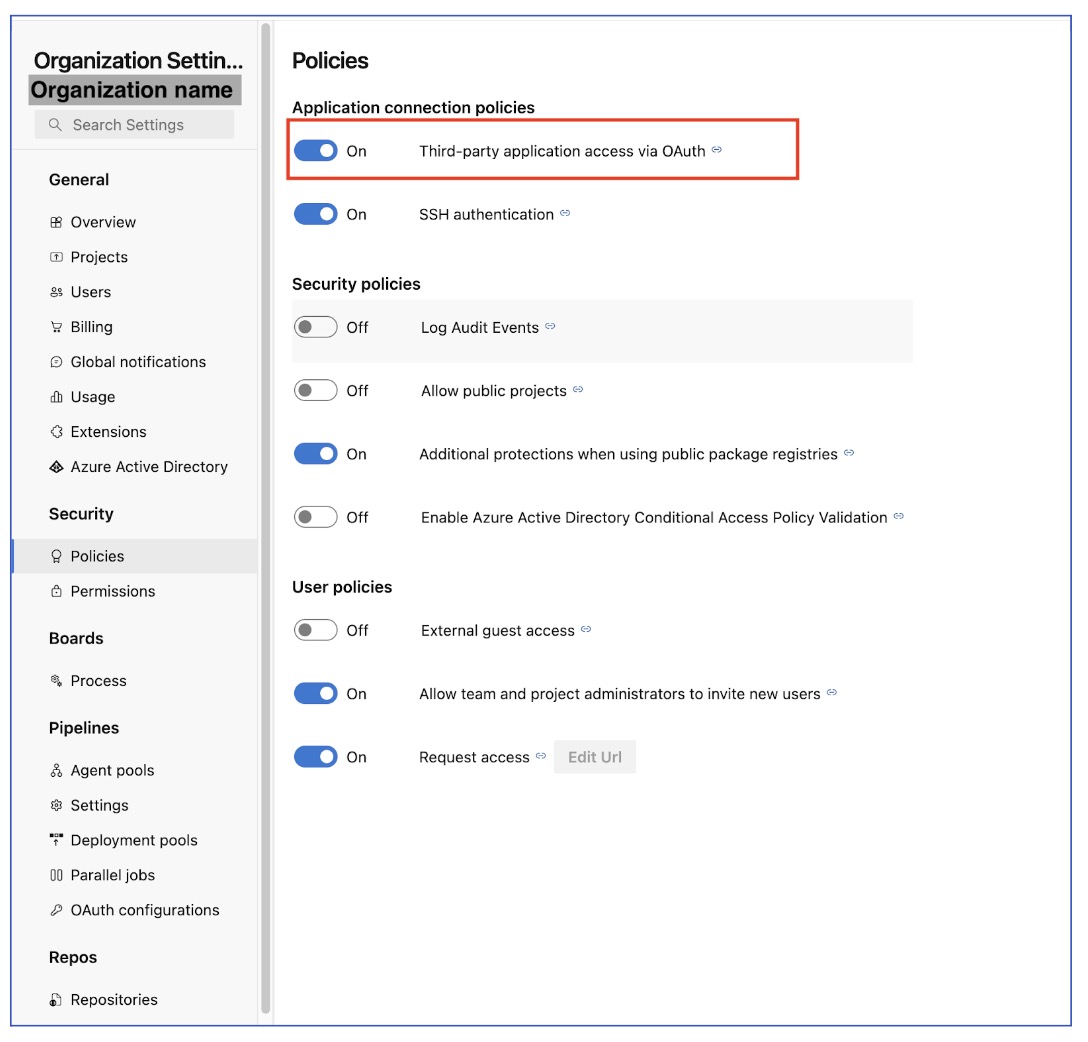Click the Usage bar chart icon
Image resolution: width=1088 pixels, height=1042 pixels.
click(56, 397)
